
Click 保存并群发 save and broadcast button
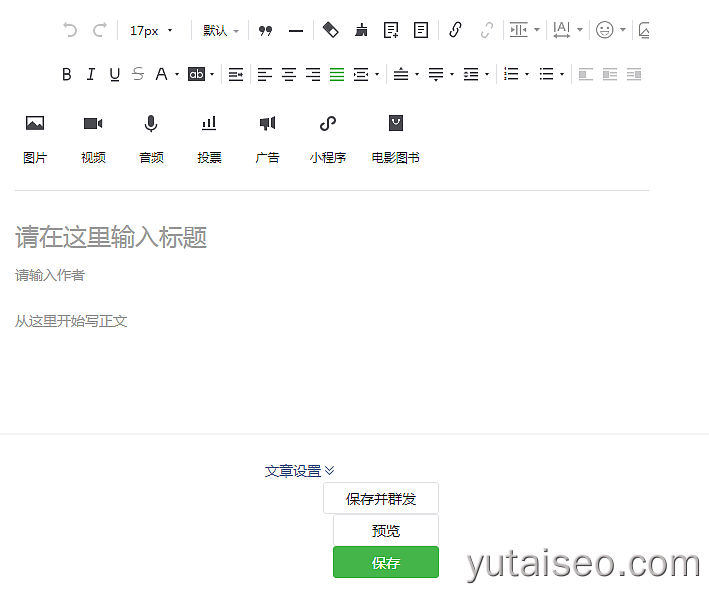[x=381, y=498]
